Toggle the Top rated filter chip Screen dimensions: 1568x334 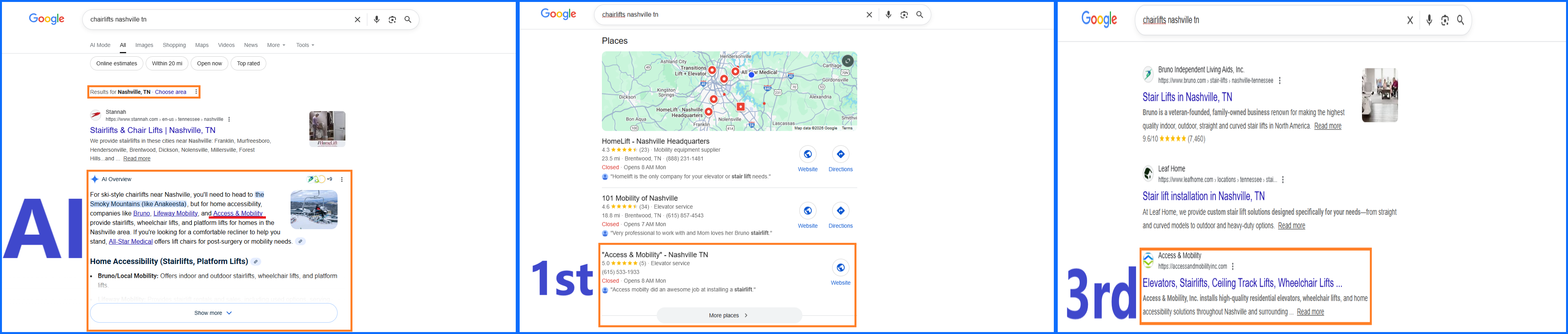[x=248, y=63]
